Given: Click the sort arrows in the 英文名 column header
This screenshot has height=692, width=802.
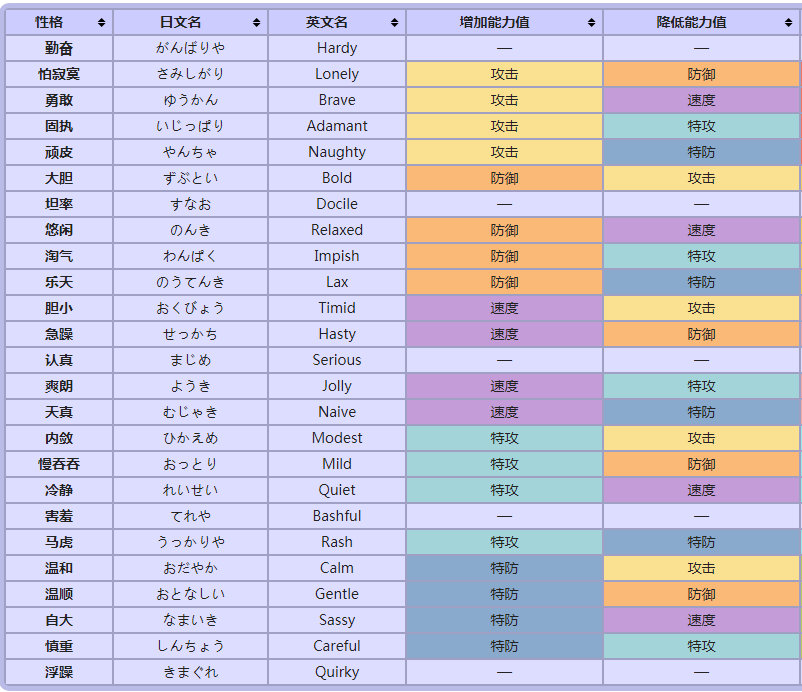Looking at the screenshot, I should click(395, 22).
